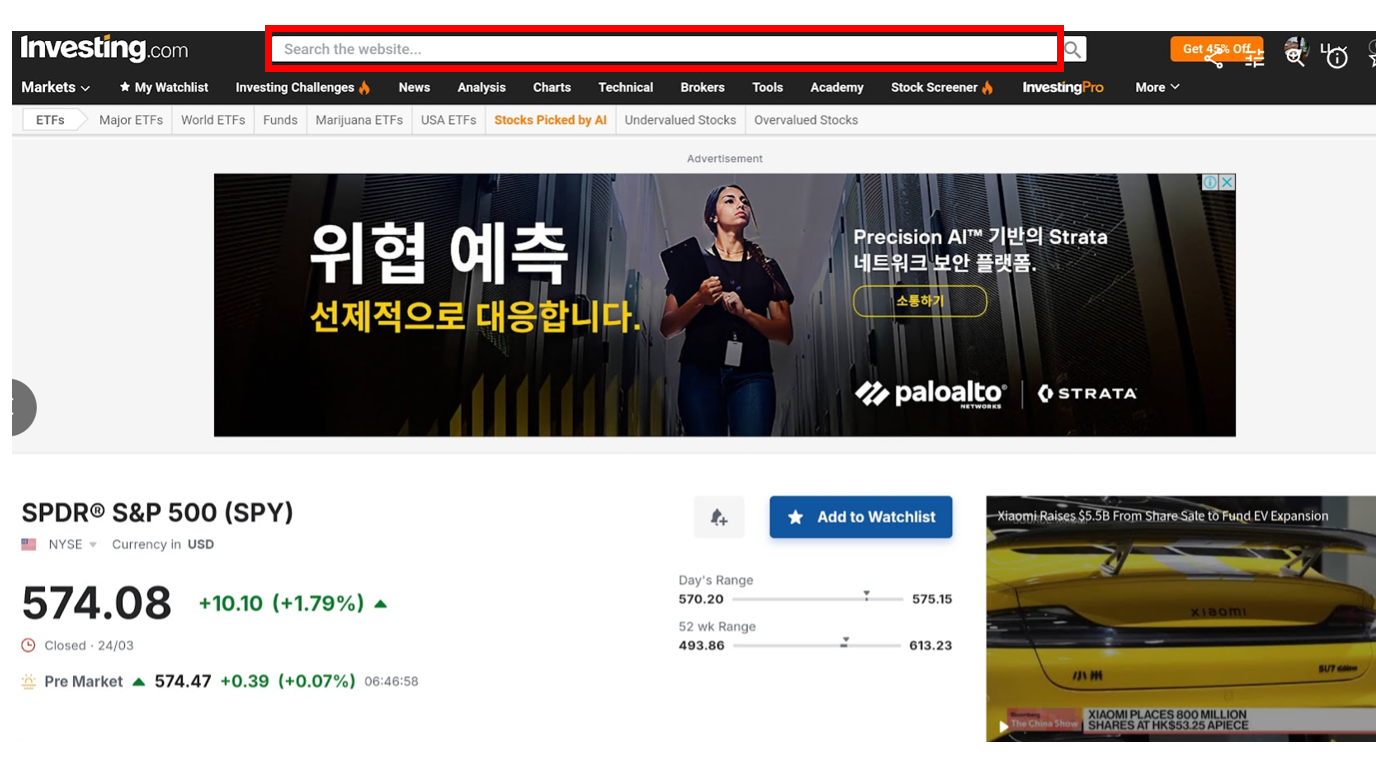Open InvestingPro
Image resolution: width=1376 pixels, height=767 pixels.
(x=1063, y=87)
